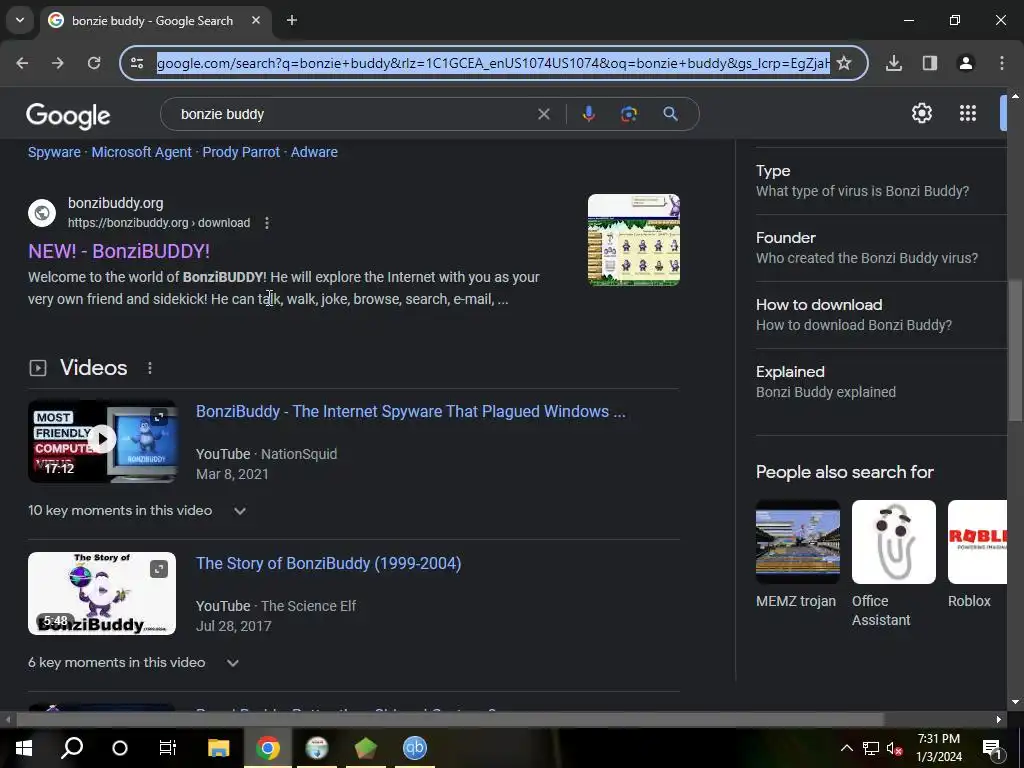Image resolution: width=1024 pixels, height=768 pixels.
Task: Open Type: What type of virus question
Action: [x=881, y=181]
